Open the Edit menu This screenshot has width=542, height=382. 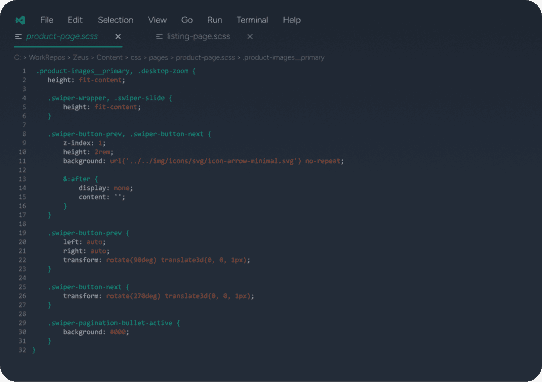pyautogui.click(x=75, y=20)
